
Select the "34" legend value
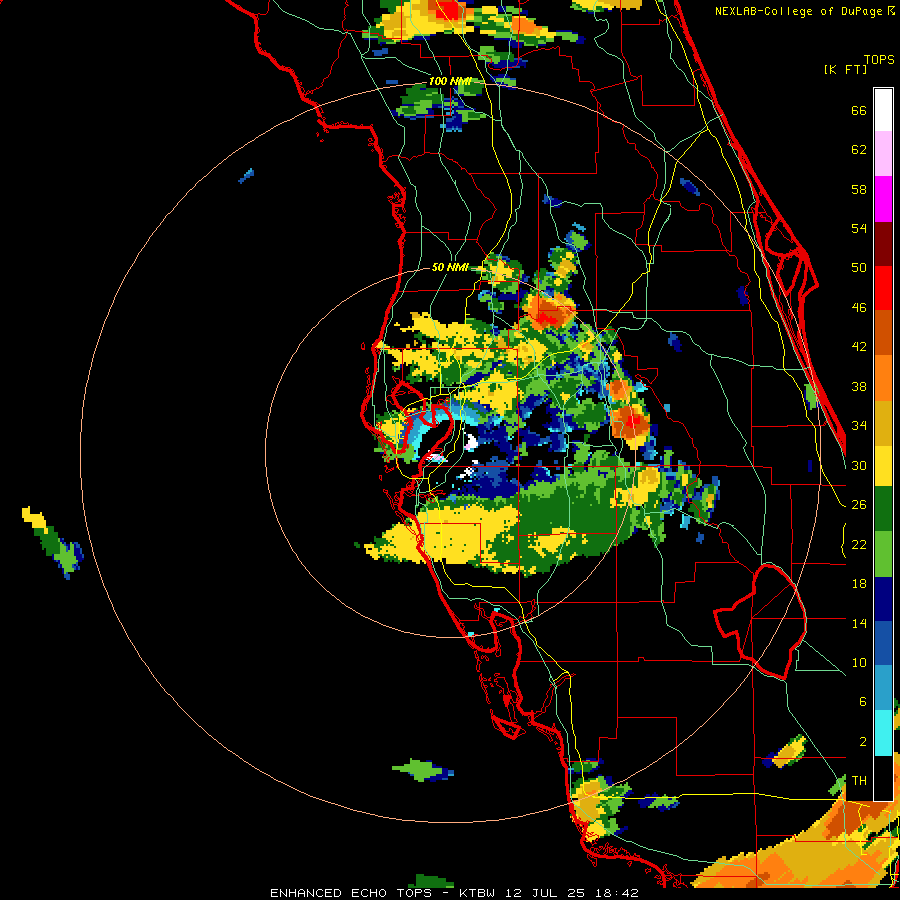[x=859, y=426]
